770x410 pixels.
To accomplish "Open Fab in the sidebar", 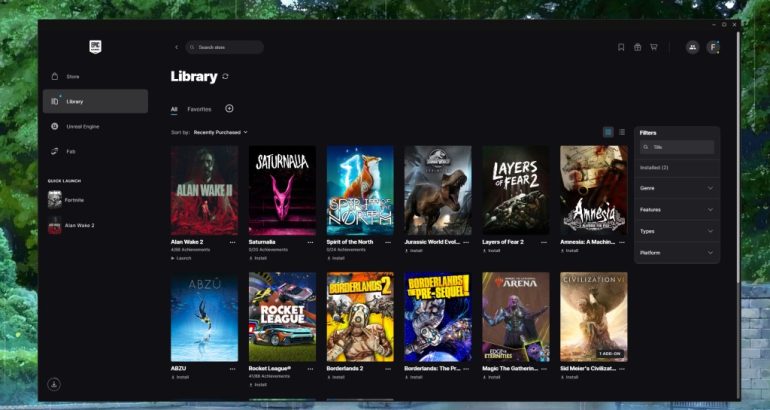I will coord(95,151).
